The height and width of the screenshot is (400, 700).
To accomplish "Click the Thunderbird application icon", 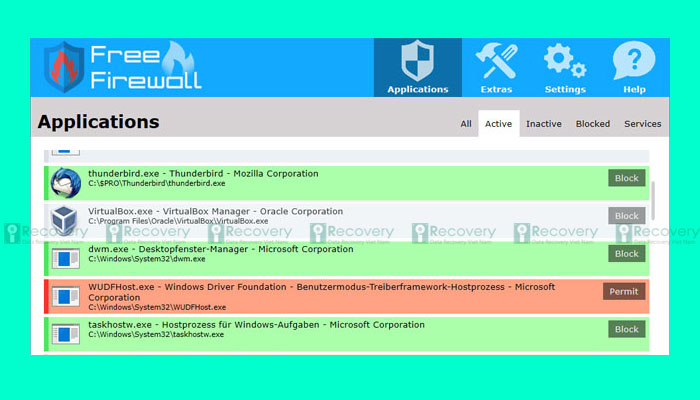I will 66,183.
